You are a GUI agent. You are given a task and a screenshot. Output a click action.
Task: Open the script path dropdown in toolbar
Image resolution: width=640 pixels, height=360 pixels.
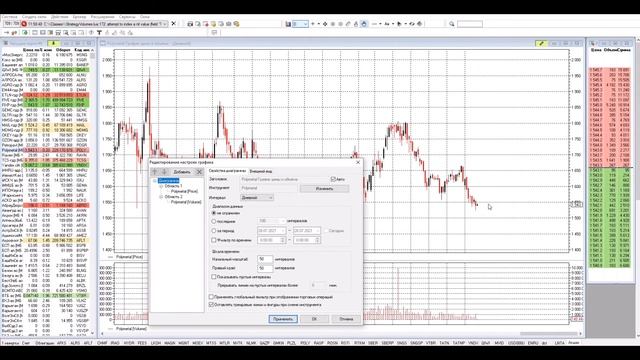pyautogui.click(x=164, y=24)
